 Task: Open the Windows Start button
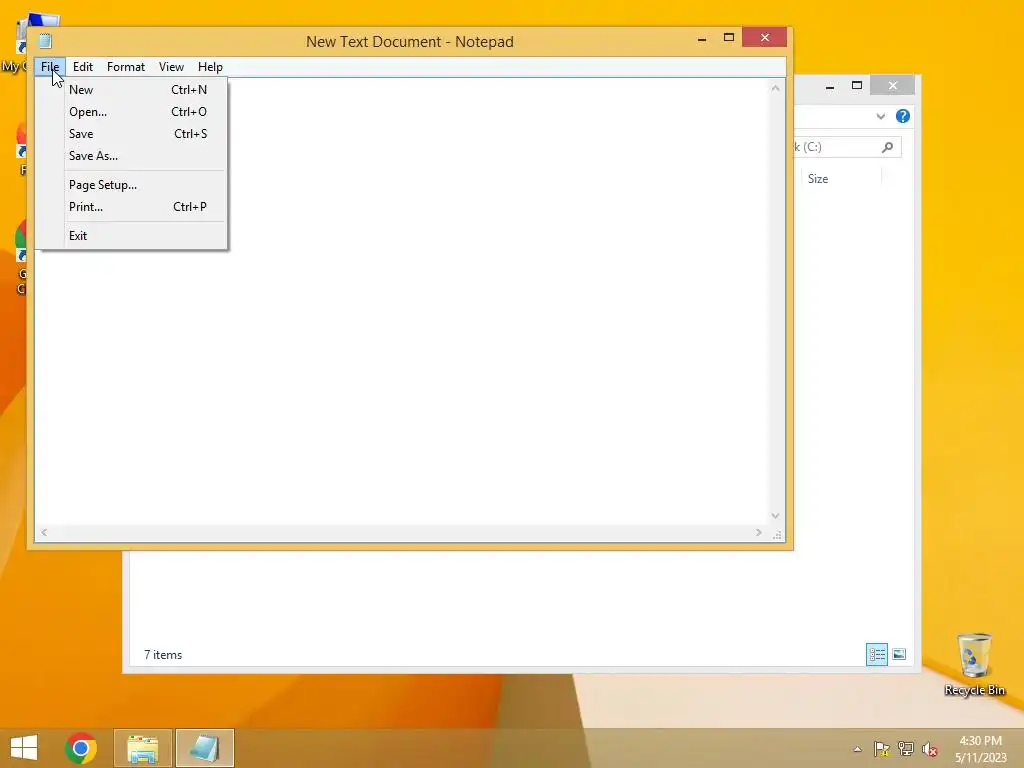24,748
